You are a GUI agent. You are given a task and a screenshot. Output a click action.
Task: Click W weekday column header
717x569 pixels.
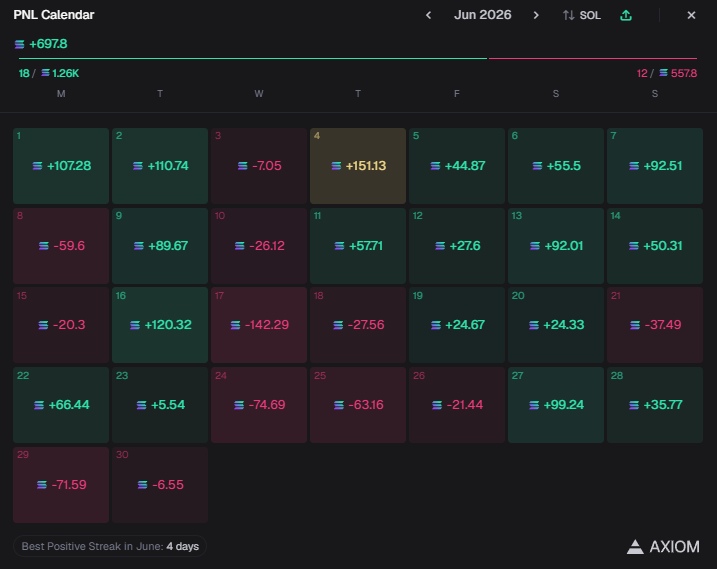coord(259,94)
